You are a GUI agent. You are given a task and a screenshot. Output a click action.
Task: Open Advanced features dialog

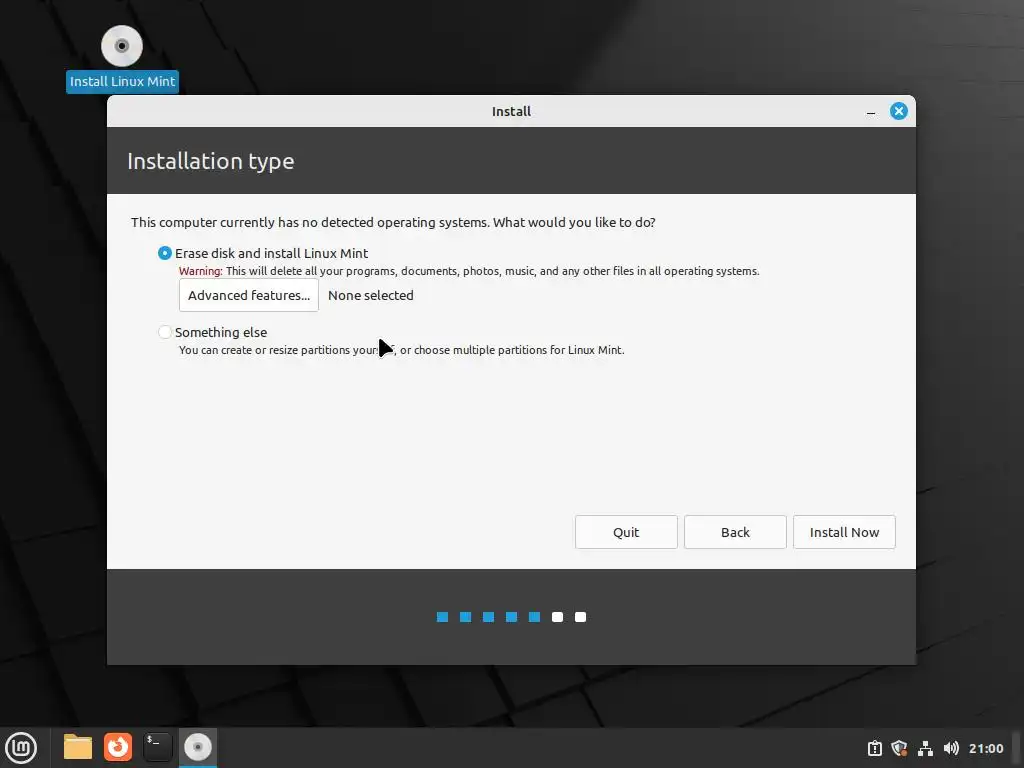249,295
